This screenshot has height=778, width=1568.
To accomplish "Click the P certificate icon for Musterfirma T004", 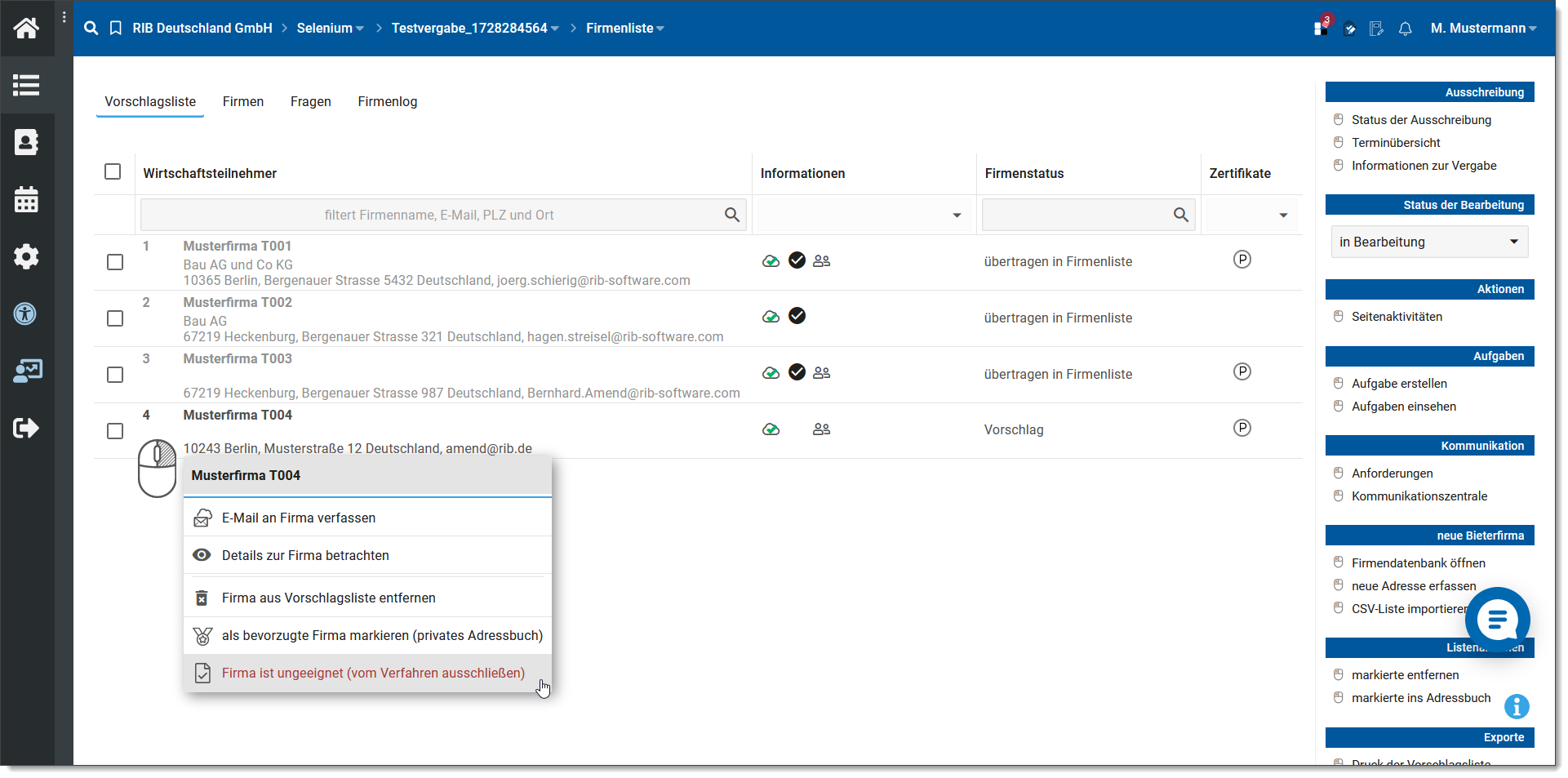I will coord(1242,428).
